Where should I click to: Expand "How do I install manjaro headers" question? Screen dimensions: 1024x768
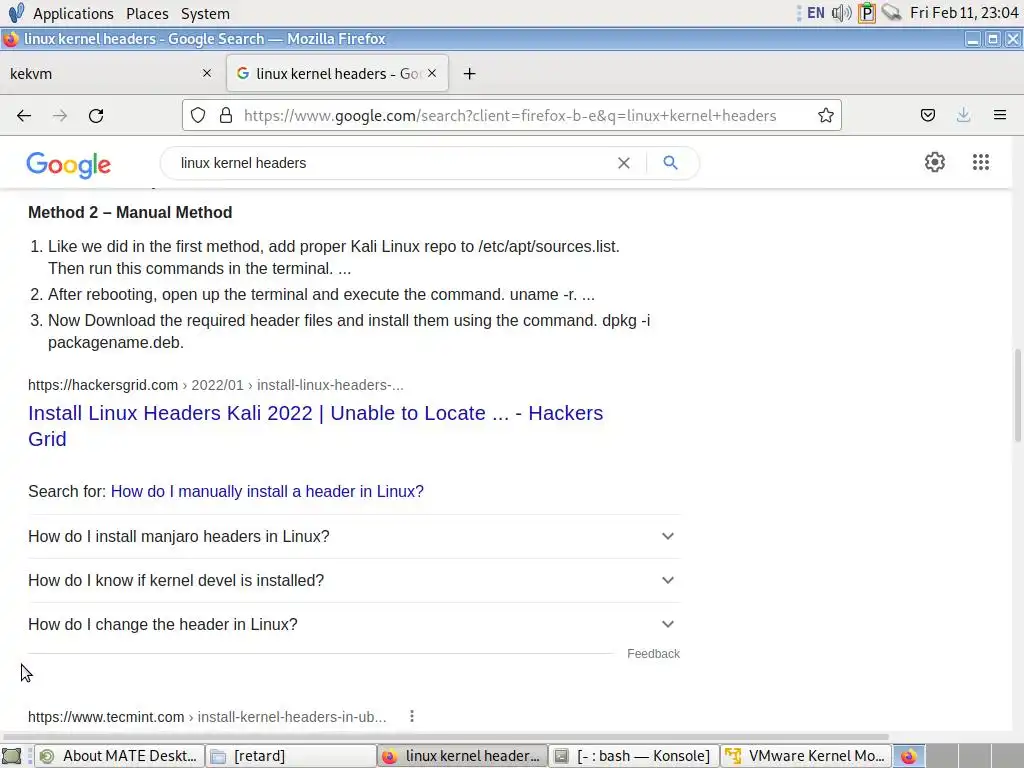[x=354, y=536]
